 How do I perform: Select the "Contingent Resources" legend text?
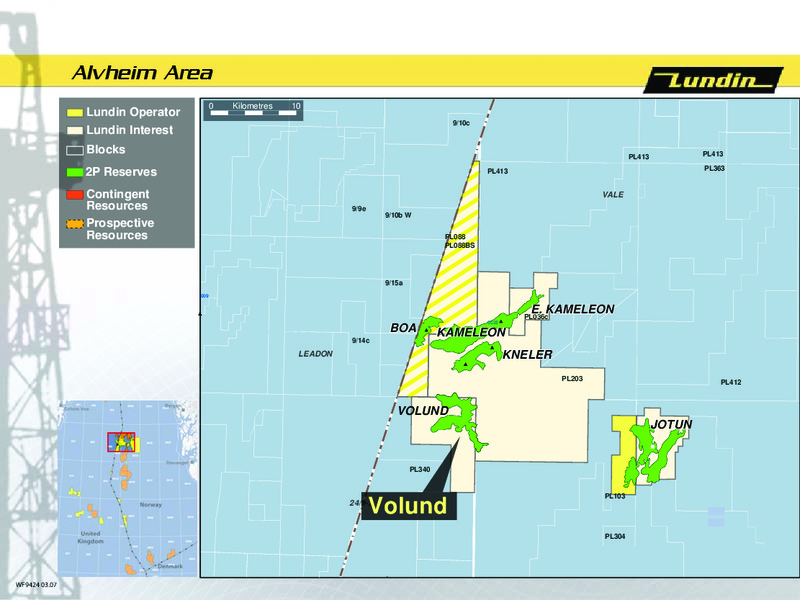click(118, 200)
